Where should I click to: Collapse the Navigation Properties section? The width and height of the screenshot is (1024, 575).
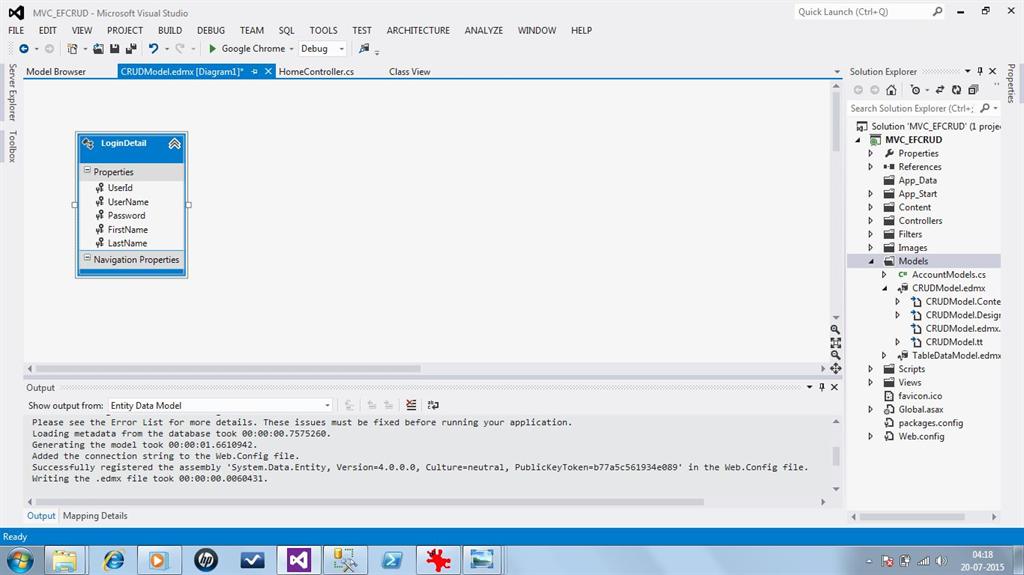[x=87, y=258]
